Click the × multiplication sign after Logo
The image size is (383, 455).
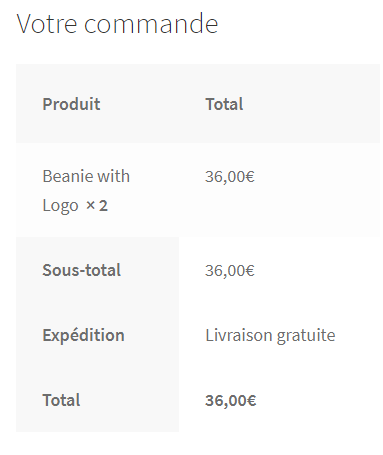[x=90, y=206]
